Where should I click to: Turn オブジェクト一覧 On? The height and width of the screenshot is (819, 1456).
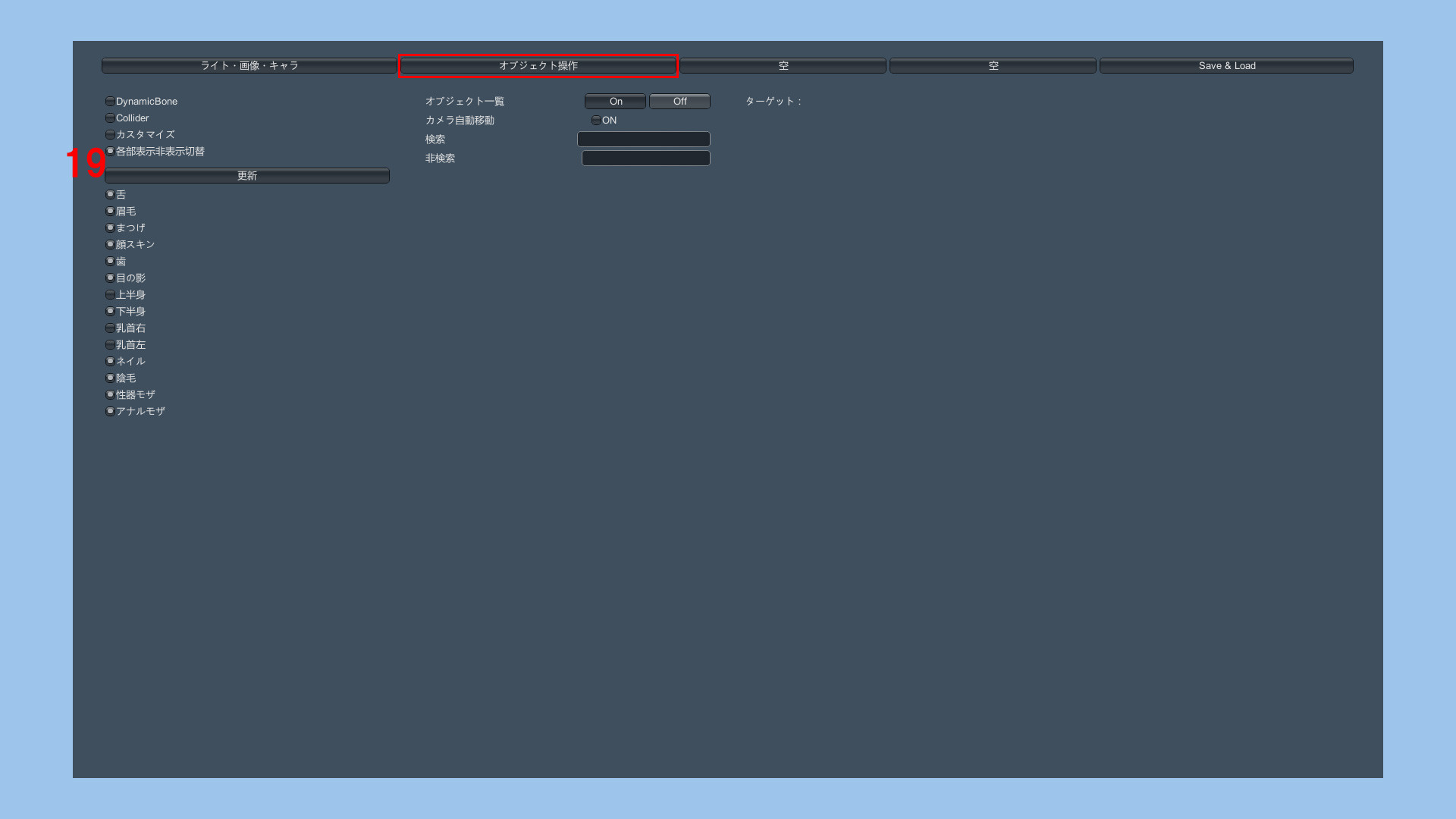click(615, 101)
